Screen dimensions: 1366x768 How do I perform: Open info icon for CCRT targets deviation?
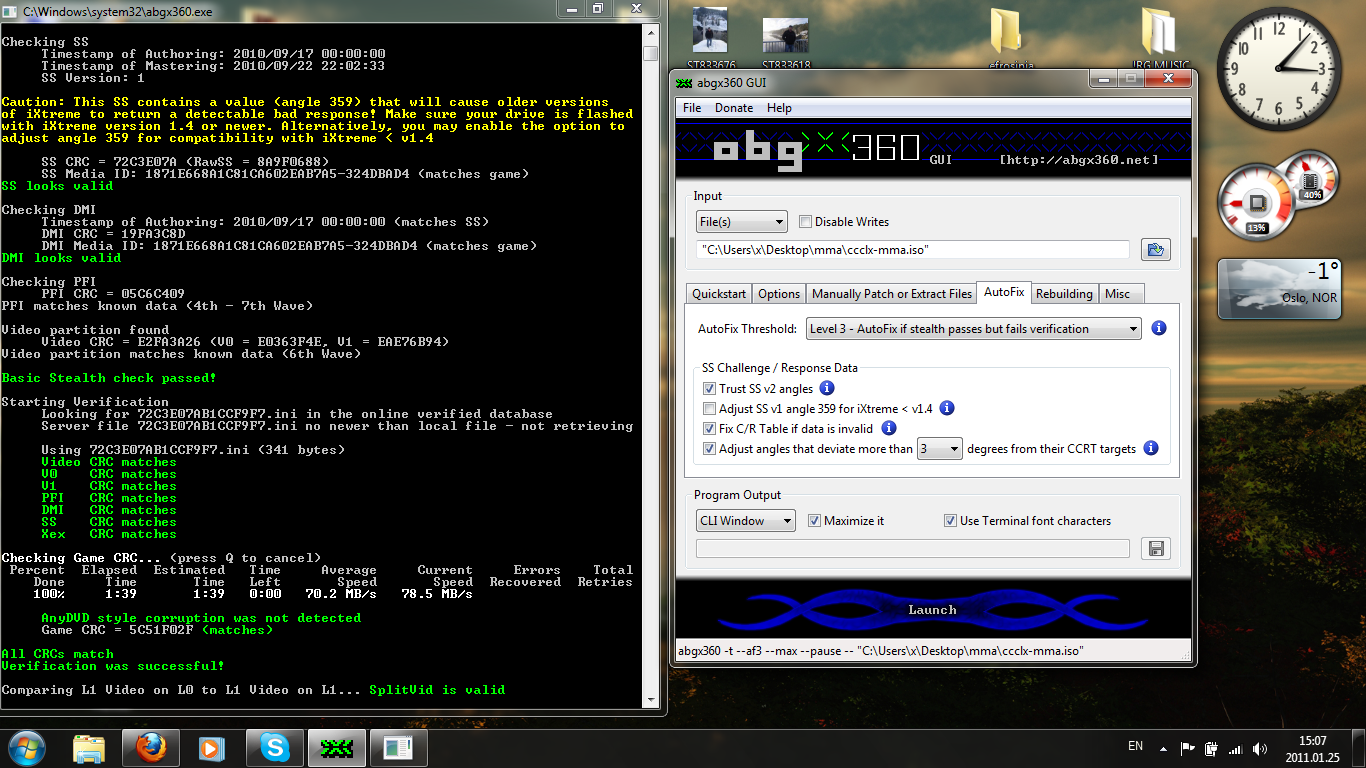point(1151,448)
